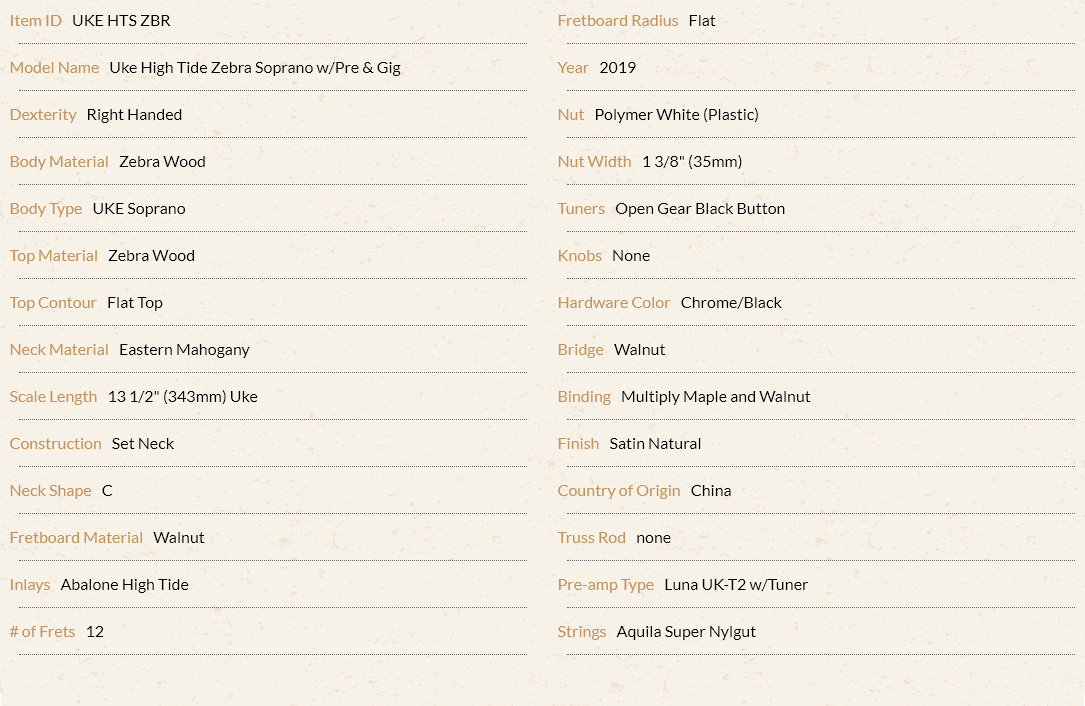Click the 'Abalone High Tide' inlays value
The width and height of the screenshot is (1085, 706).
click(x=125, y=585)
